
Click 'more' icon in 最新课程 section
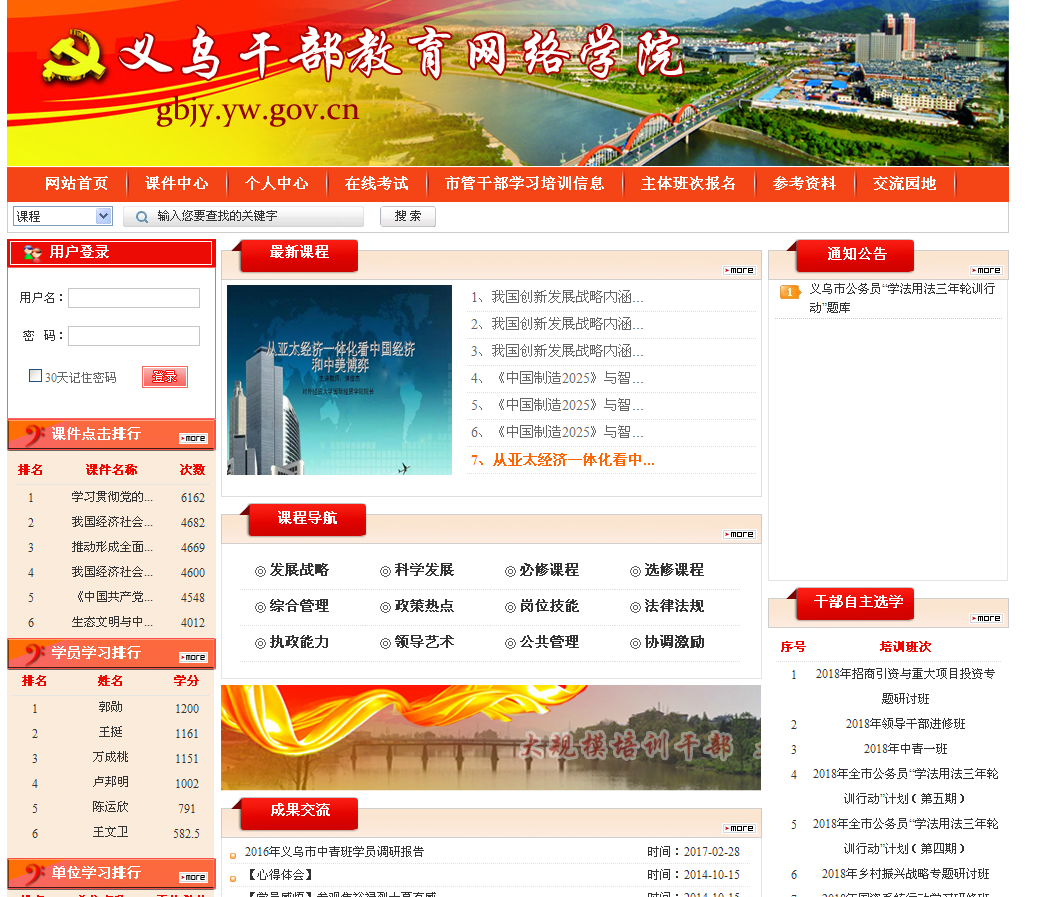point(739,270)
